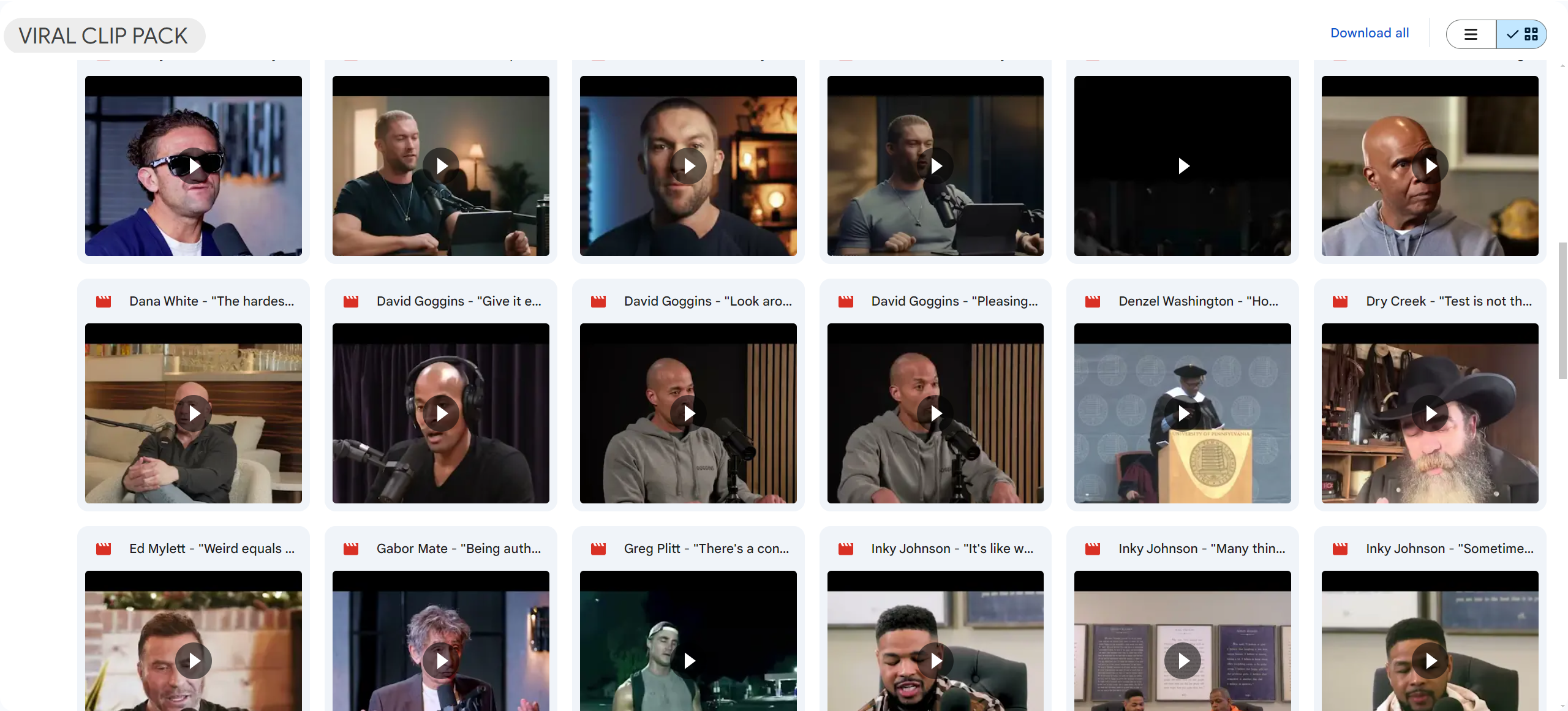Play David Goggins "Give it e..." video
Image resolution: width=1568 pixels, height=711 pixels.
click(x=441, y=413)
